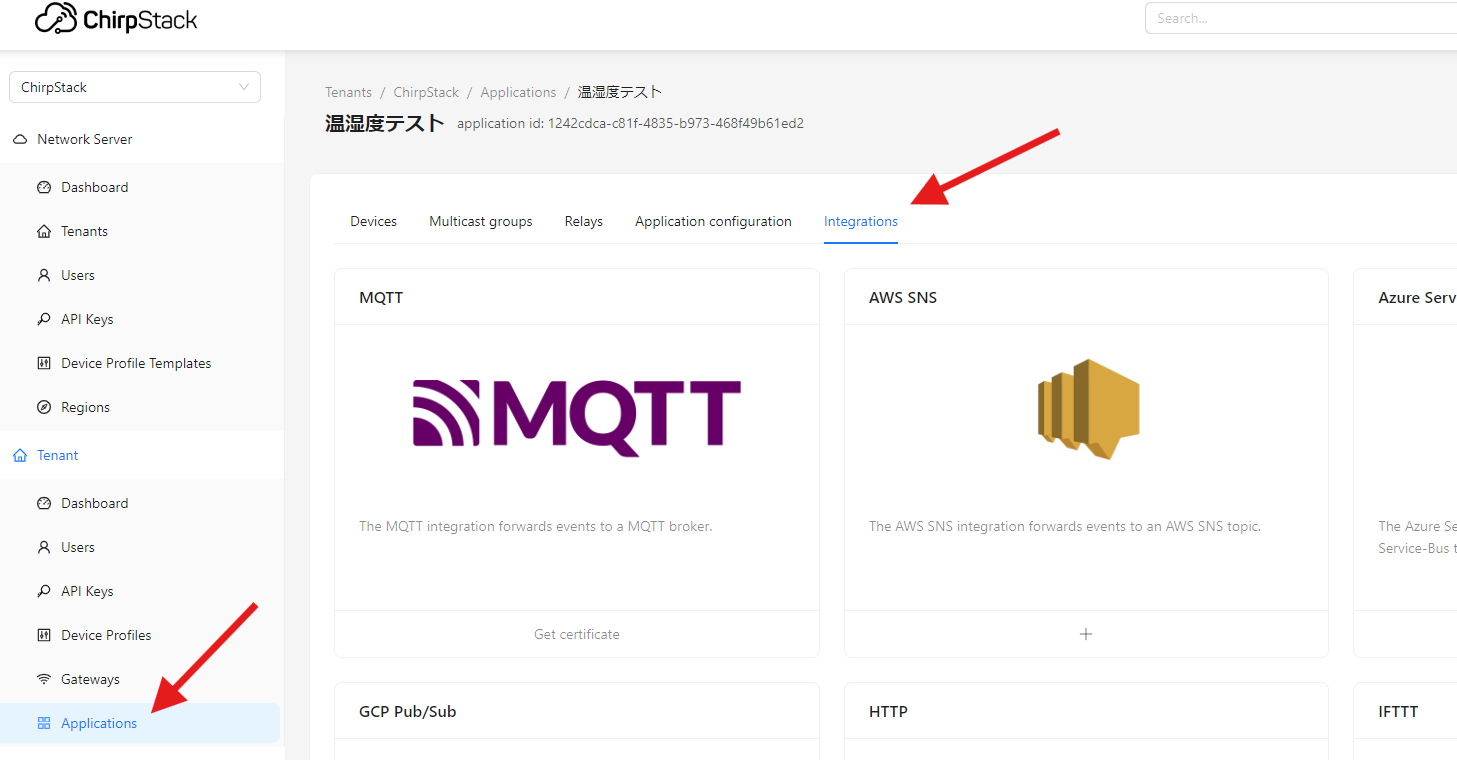This screenshot has width=1457, height=760.
Task: Click the application id text
Action: point(631,124)
